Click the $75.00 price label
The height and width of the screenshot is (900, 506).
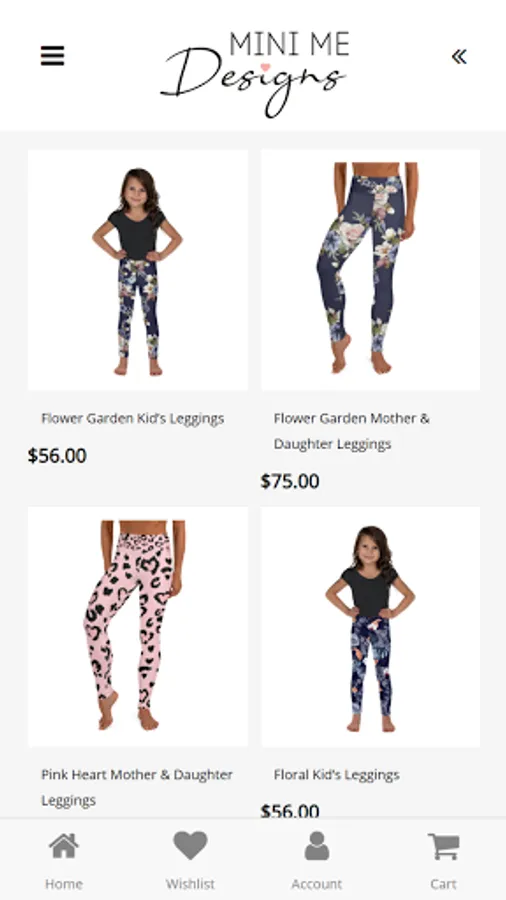click(x=290, y=481)
